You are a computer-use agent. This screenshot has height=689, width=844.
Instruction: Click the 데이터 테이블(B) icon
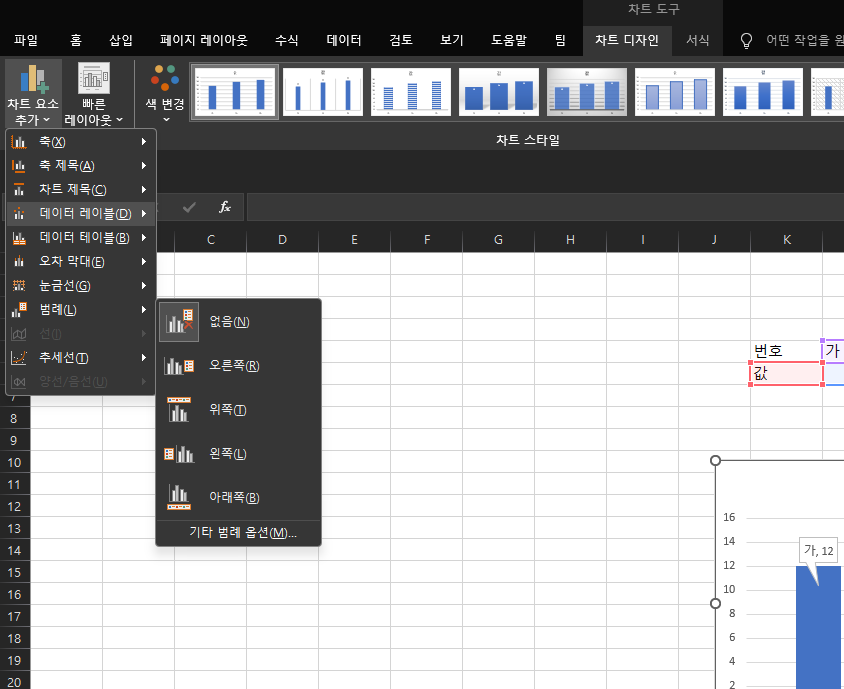pos(19,237)
